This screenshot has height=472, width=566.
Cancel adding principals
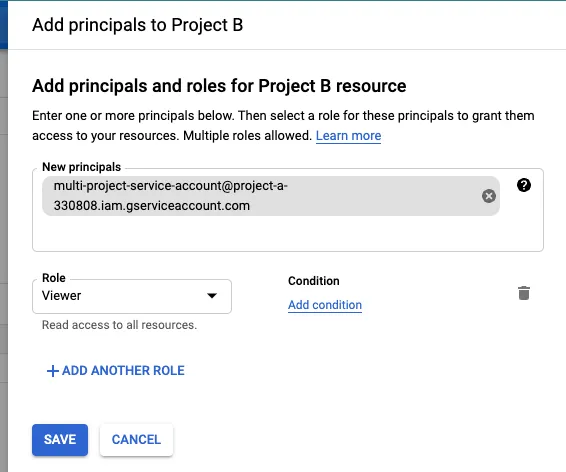[x=136, y=440]
